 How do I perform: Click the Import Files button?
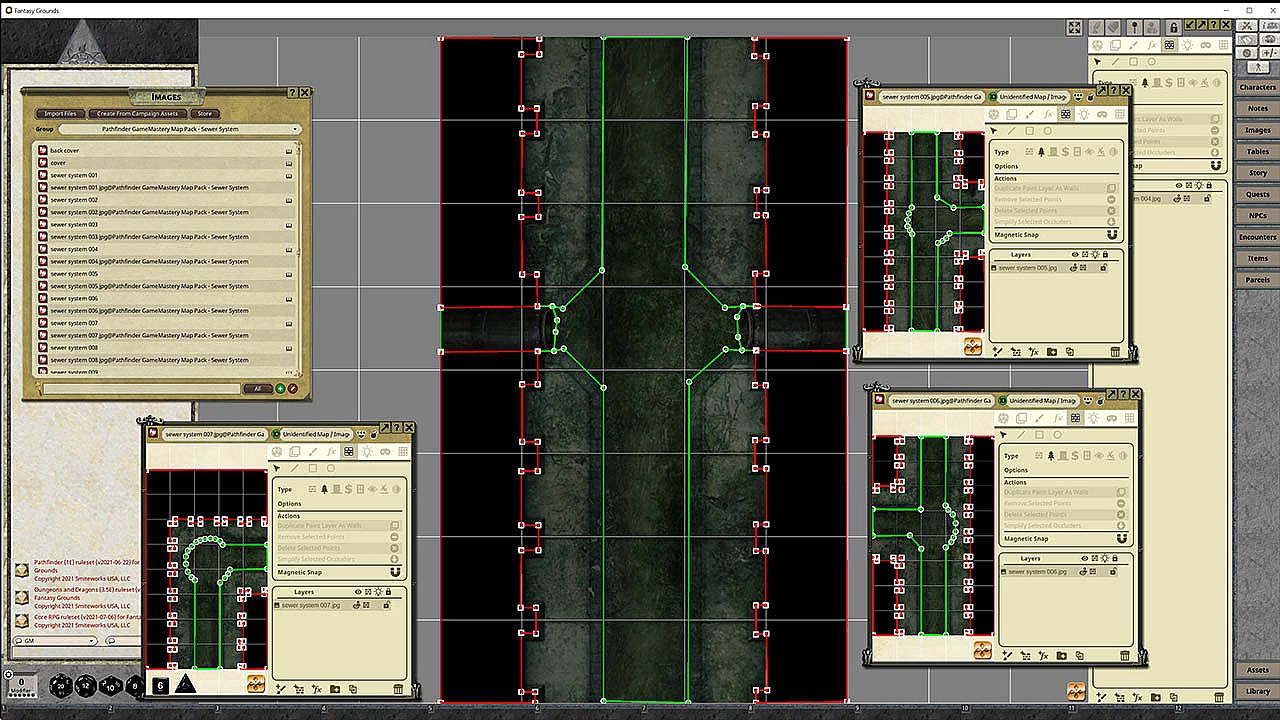pos(60,114)
